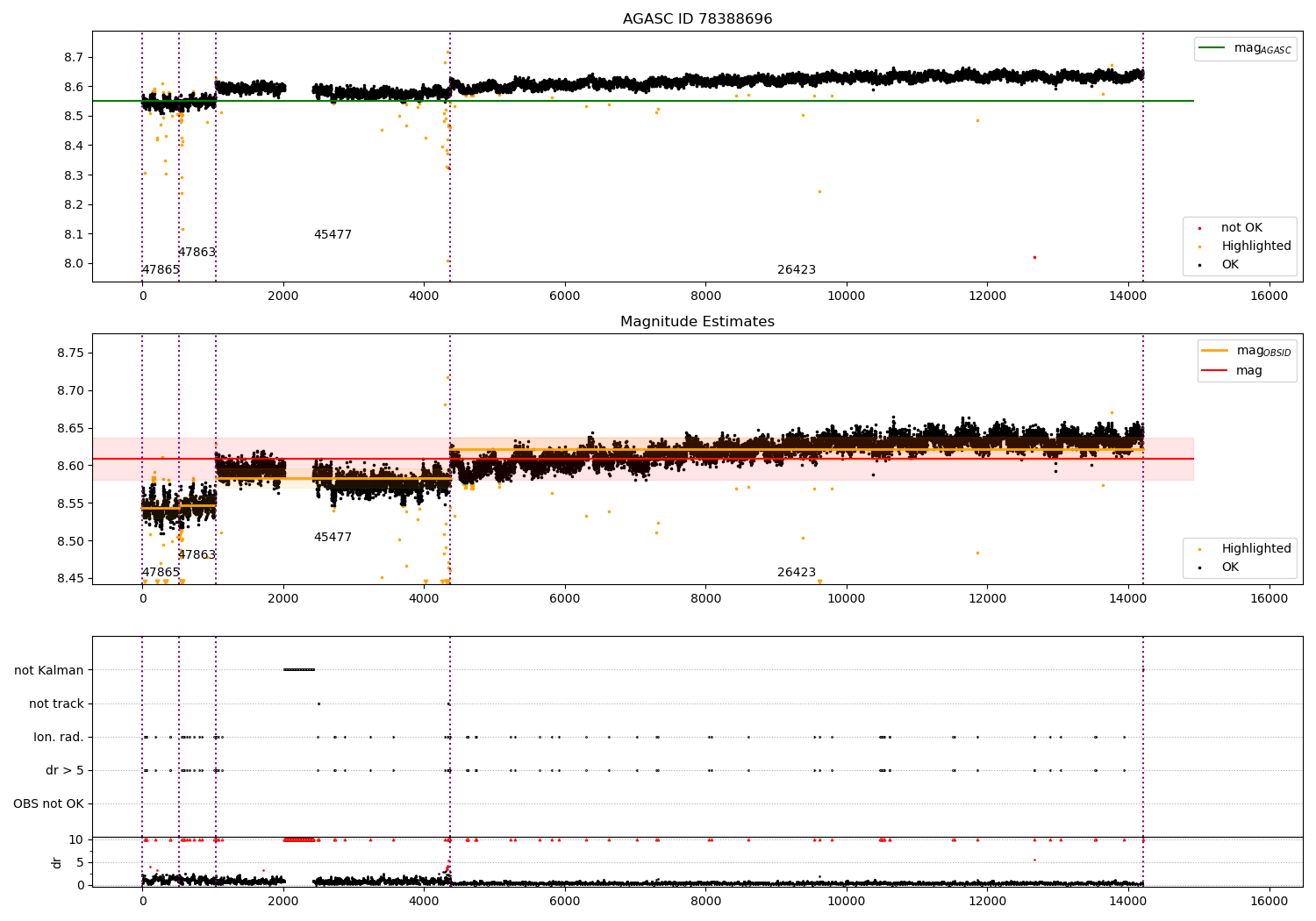Click annotation 26423 in the Magnitude Estimates plot

tap(797, 573)
